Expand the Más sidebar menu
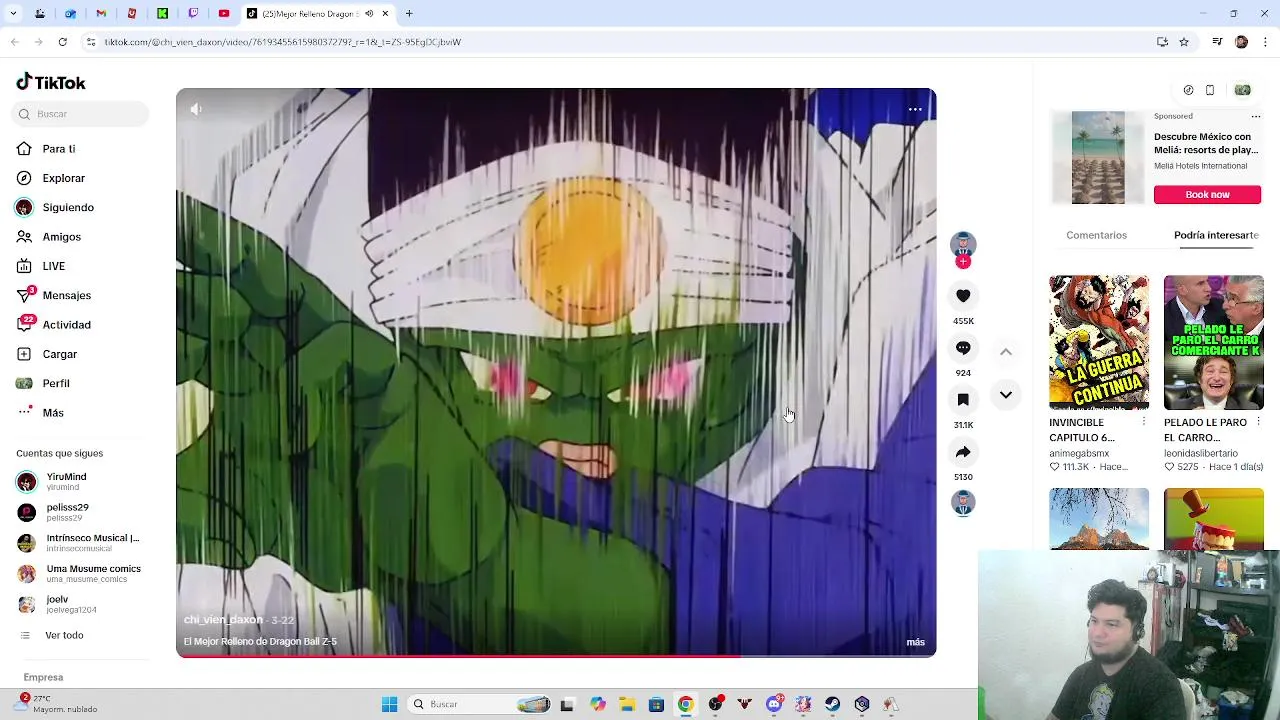Image resolution: width=1280 pixels, height=720 pixels. point(53,412)
